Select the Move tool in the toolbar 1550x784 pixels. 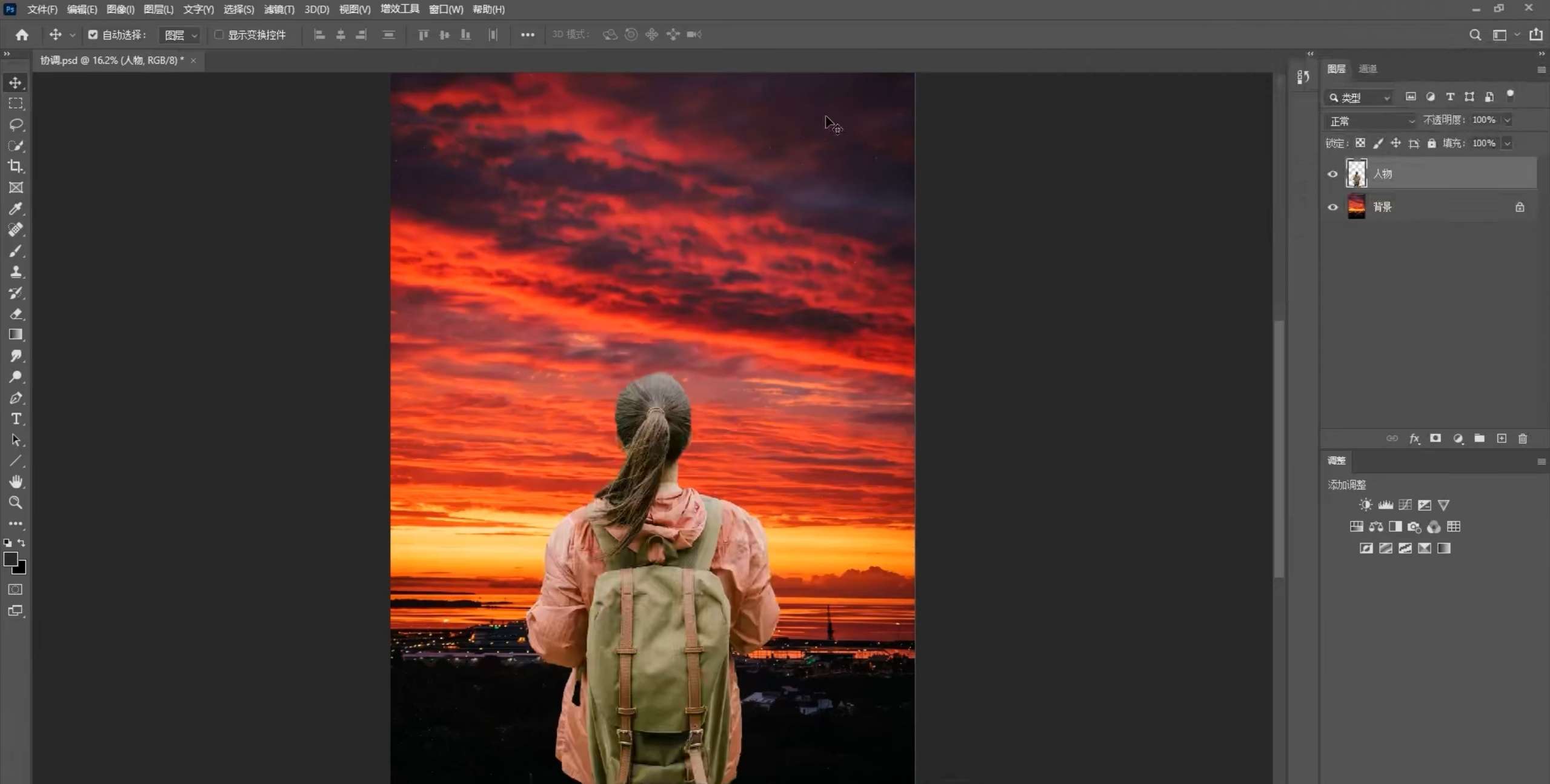tap(16, 82)
